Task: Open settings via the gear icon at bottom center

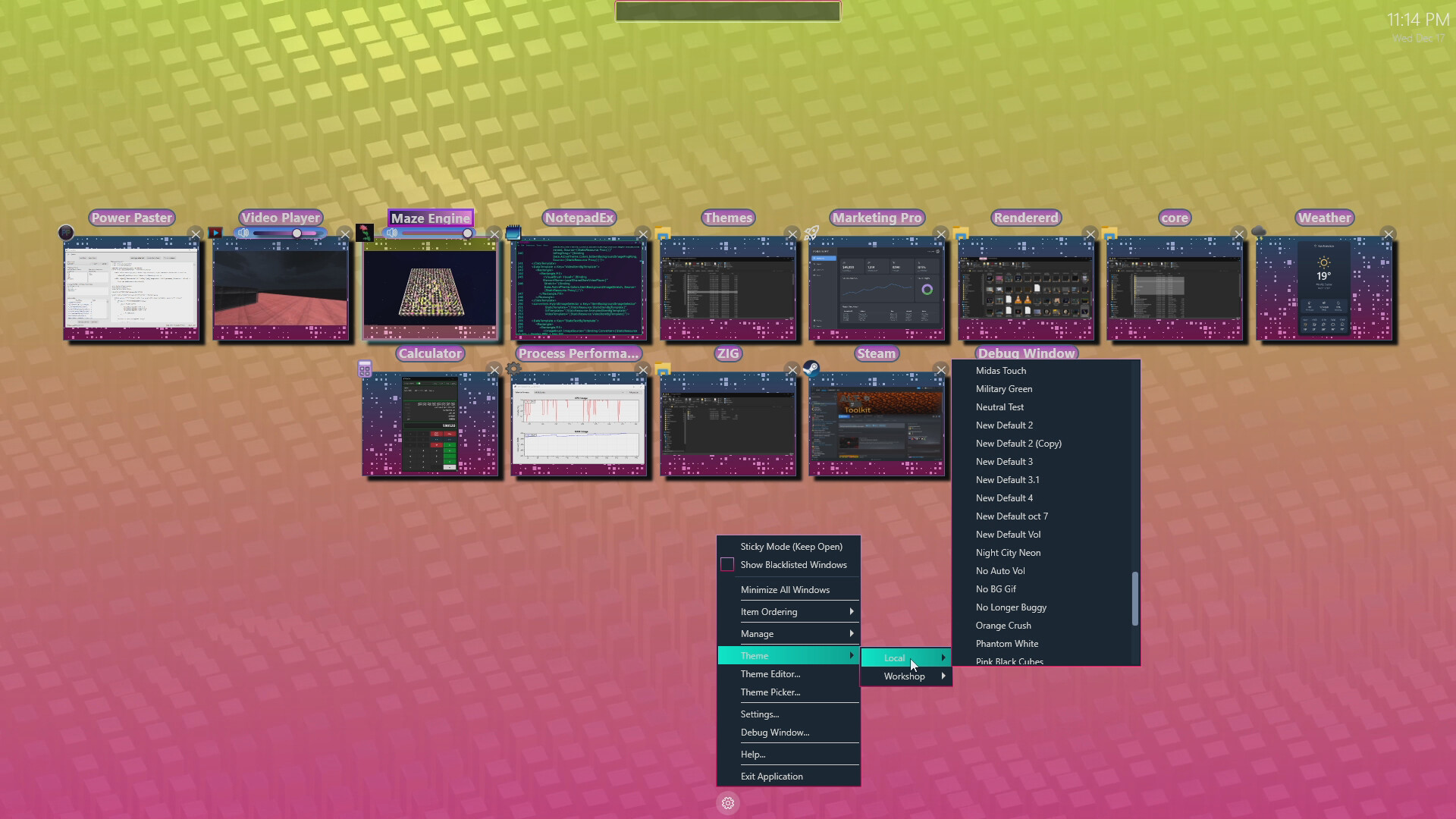Action: pyautogui.click(x=728, y=803)
